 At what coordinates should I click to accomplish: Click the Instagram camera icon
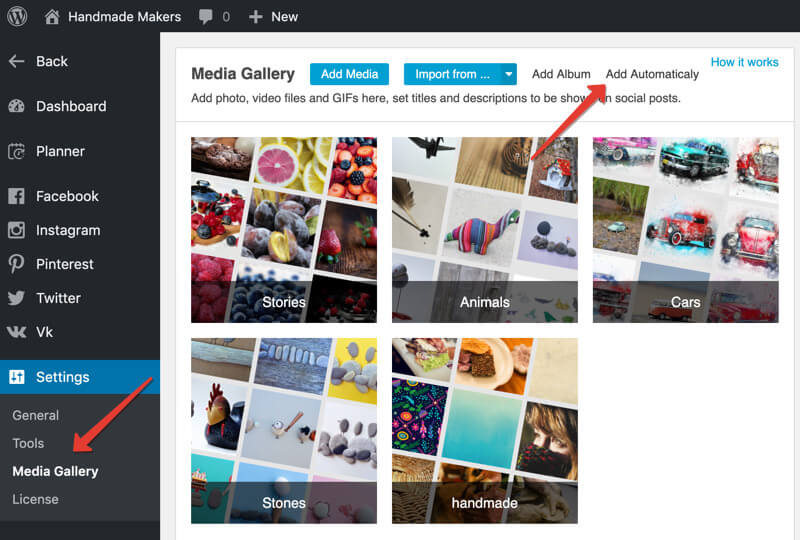pyautogui.click(x=16, y=230)
